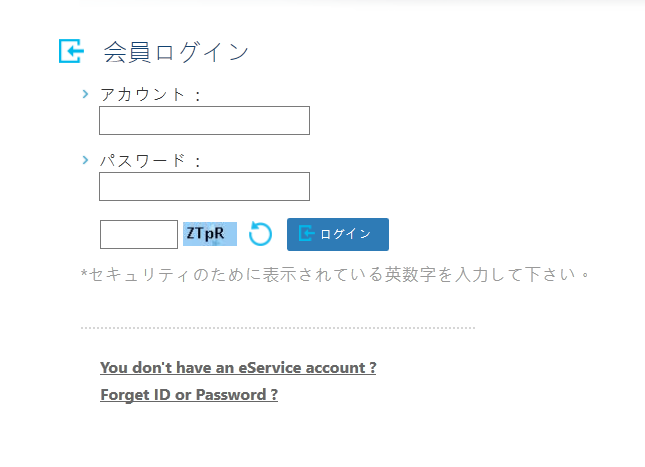
Task: Click the dotted divider line above the links
Action: [x=278, y=328]
